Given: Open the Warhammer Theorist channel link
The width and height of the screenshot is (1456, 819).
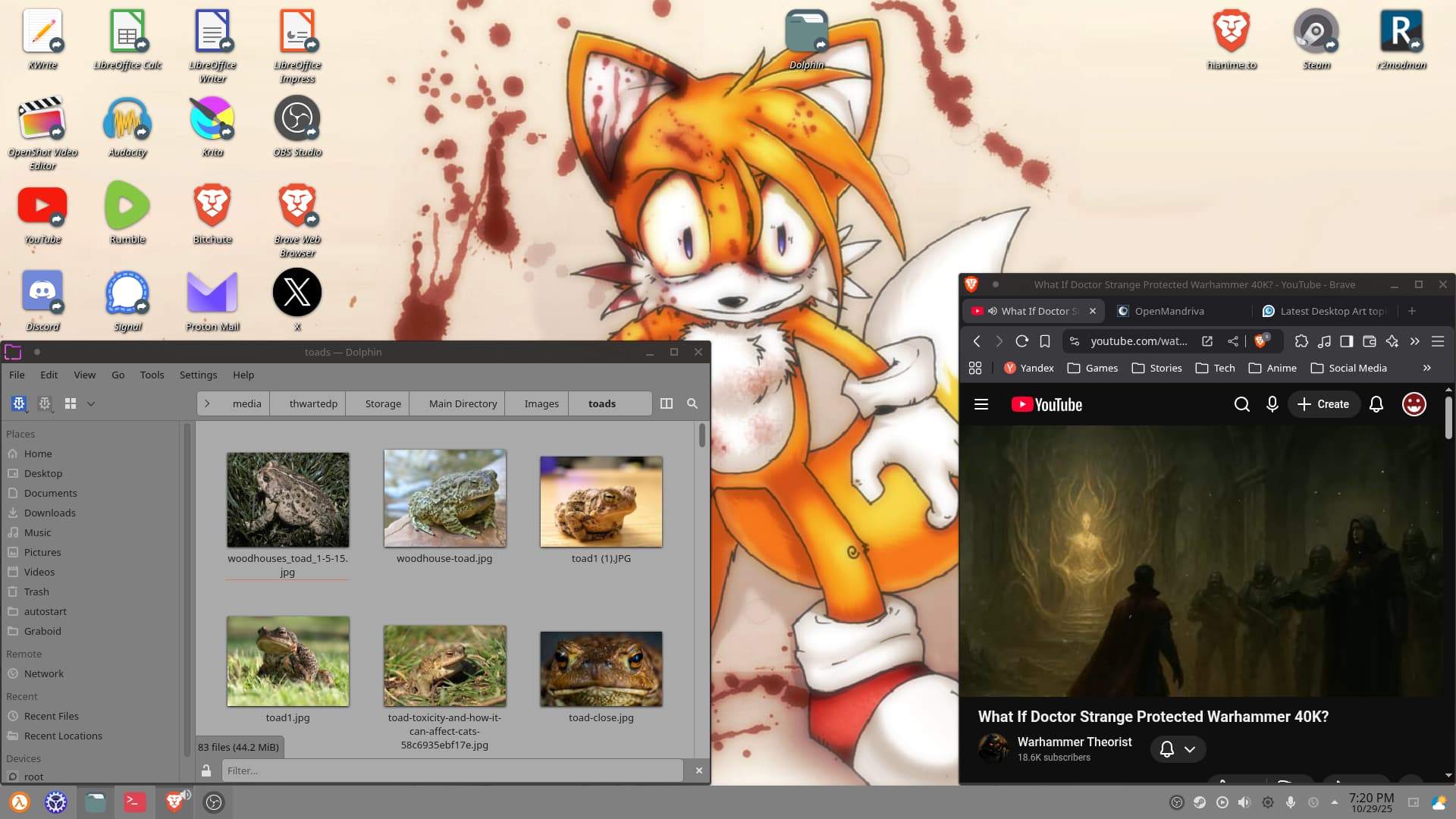Looking at the screenshot, I should (x=1074, y=742).
